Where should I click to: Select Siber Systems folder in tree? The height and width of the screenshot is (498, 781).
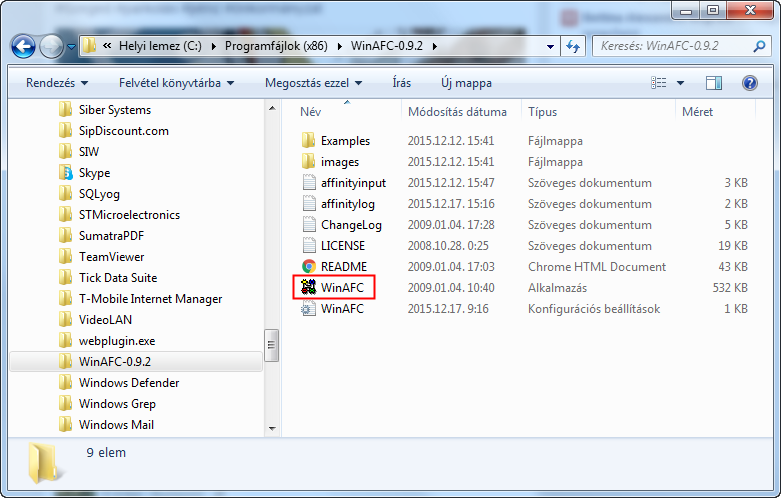[x=115, y=110]
